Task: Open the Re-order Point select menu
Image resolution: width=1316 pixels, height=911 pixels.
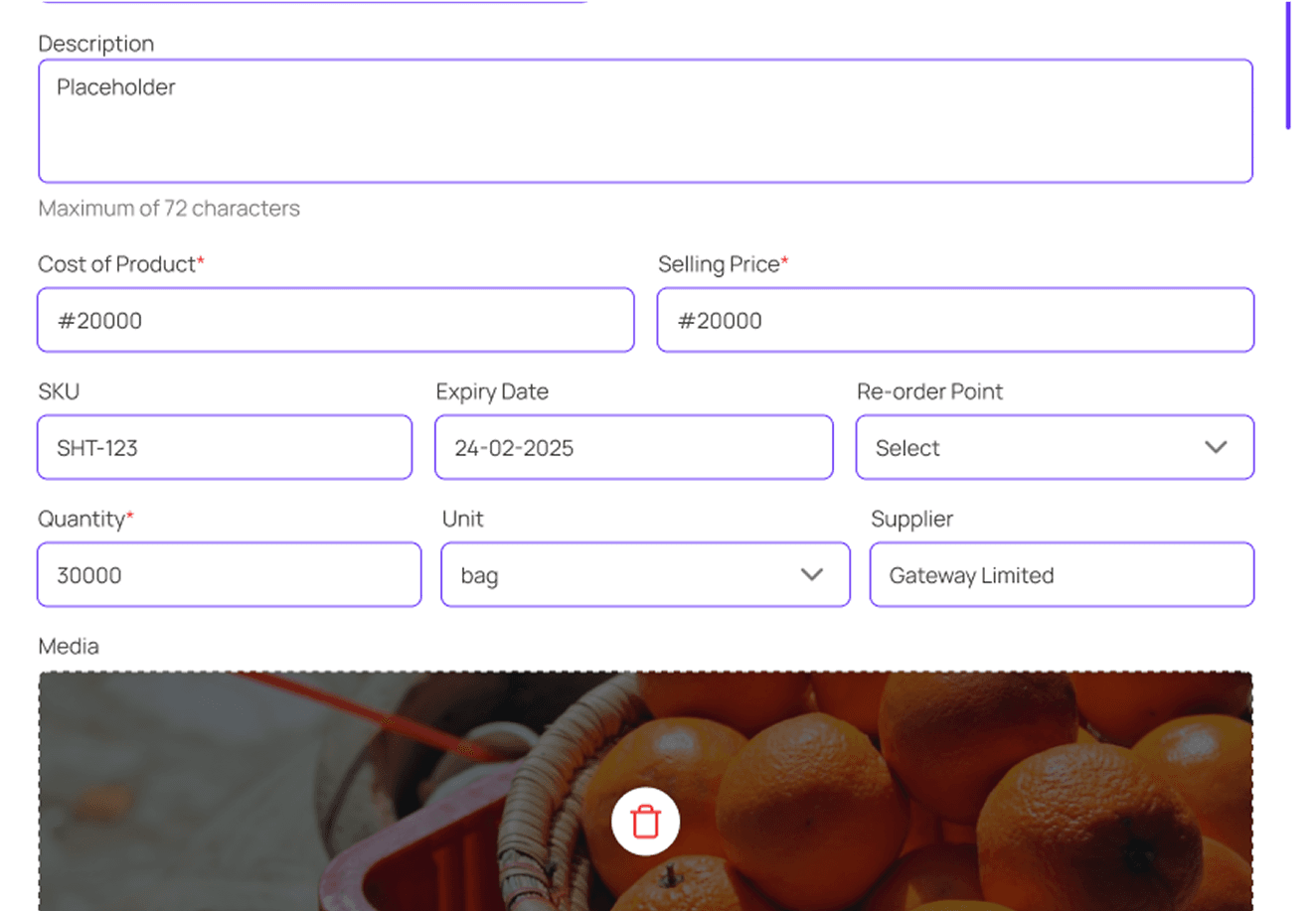Action: tap(1055, 447)
